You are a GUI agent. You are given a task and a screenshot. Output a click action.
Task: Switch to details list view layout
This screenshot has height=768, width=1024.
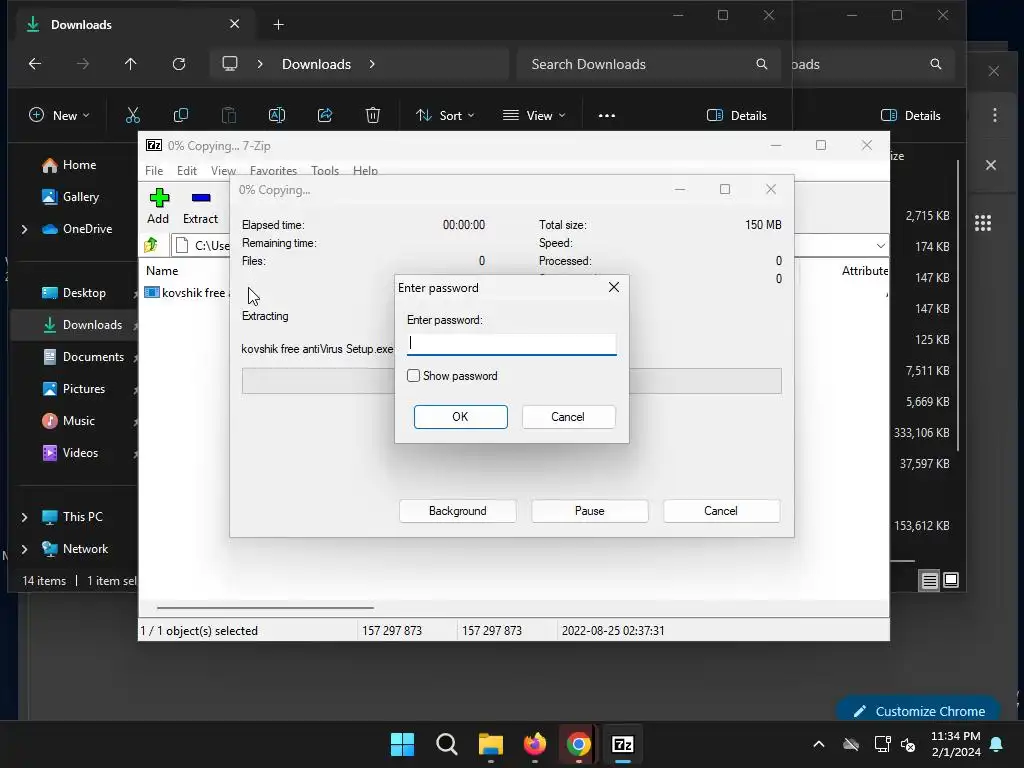[929, 580]
